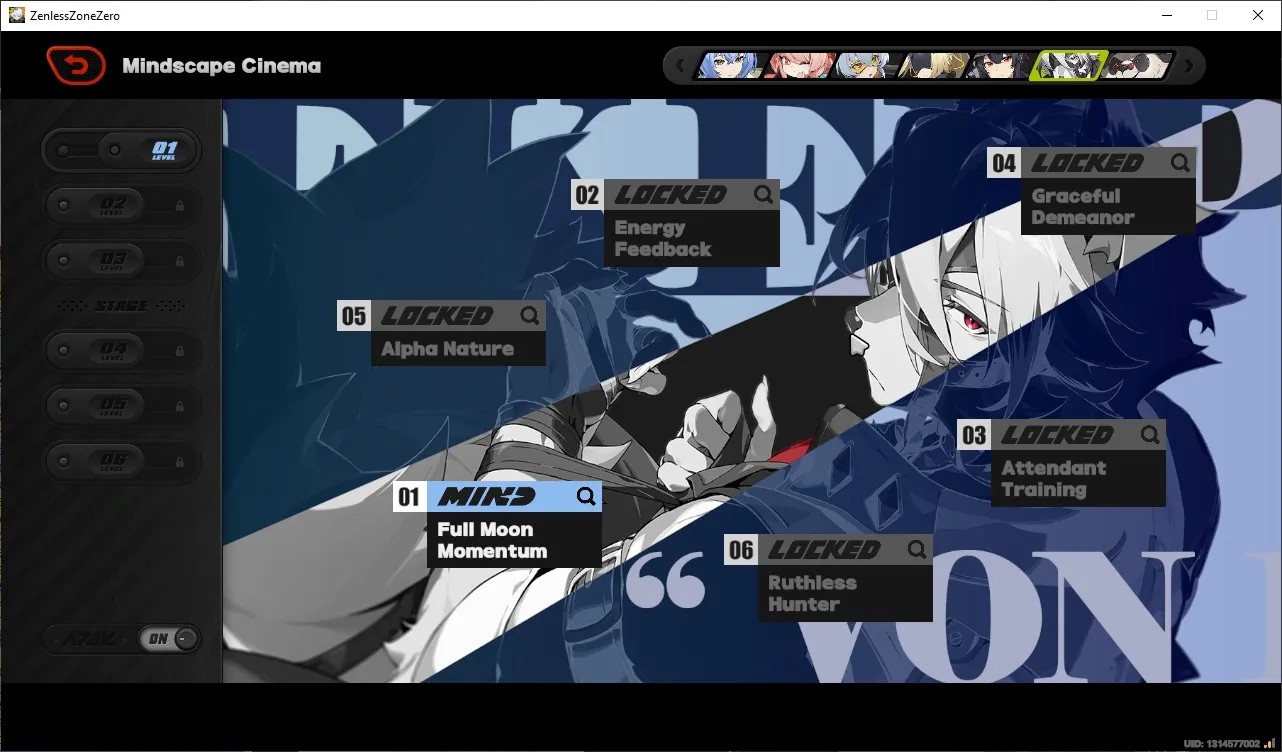The height and width of the screenshot is (752, 1282).
Task: Click the red back arrow button
Action: pos(76,66)
